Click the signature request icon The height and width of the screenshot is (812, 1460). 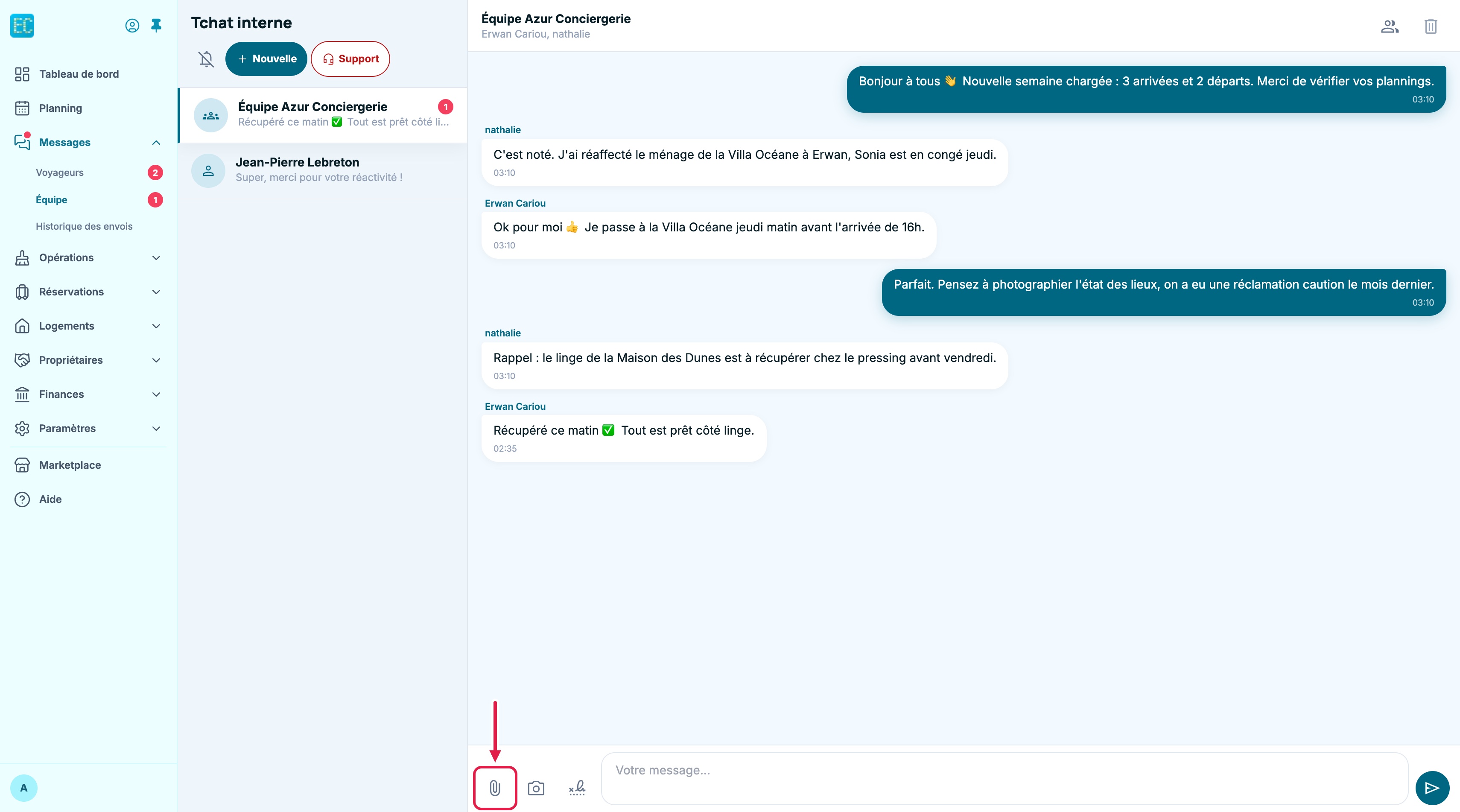[x=577, y=788]
